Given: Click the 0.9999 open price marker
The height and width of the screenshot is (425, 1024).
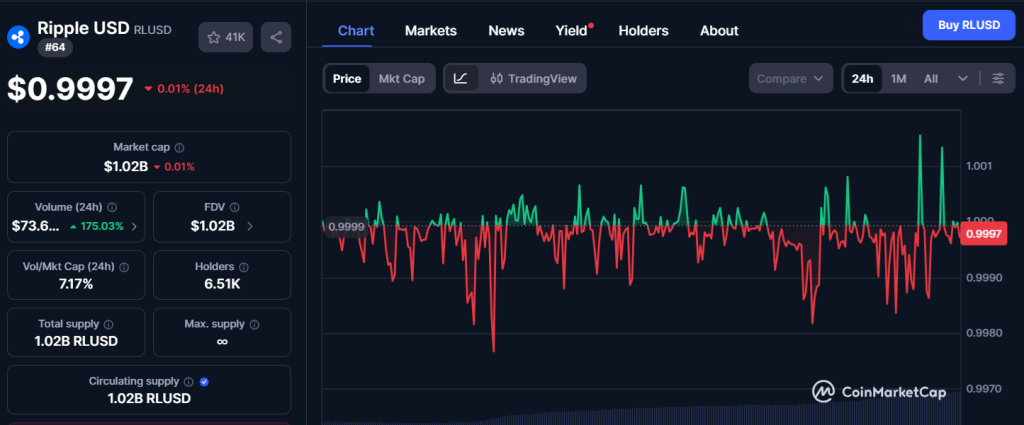Looking at the screenshot, I should pos(346,227).
